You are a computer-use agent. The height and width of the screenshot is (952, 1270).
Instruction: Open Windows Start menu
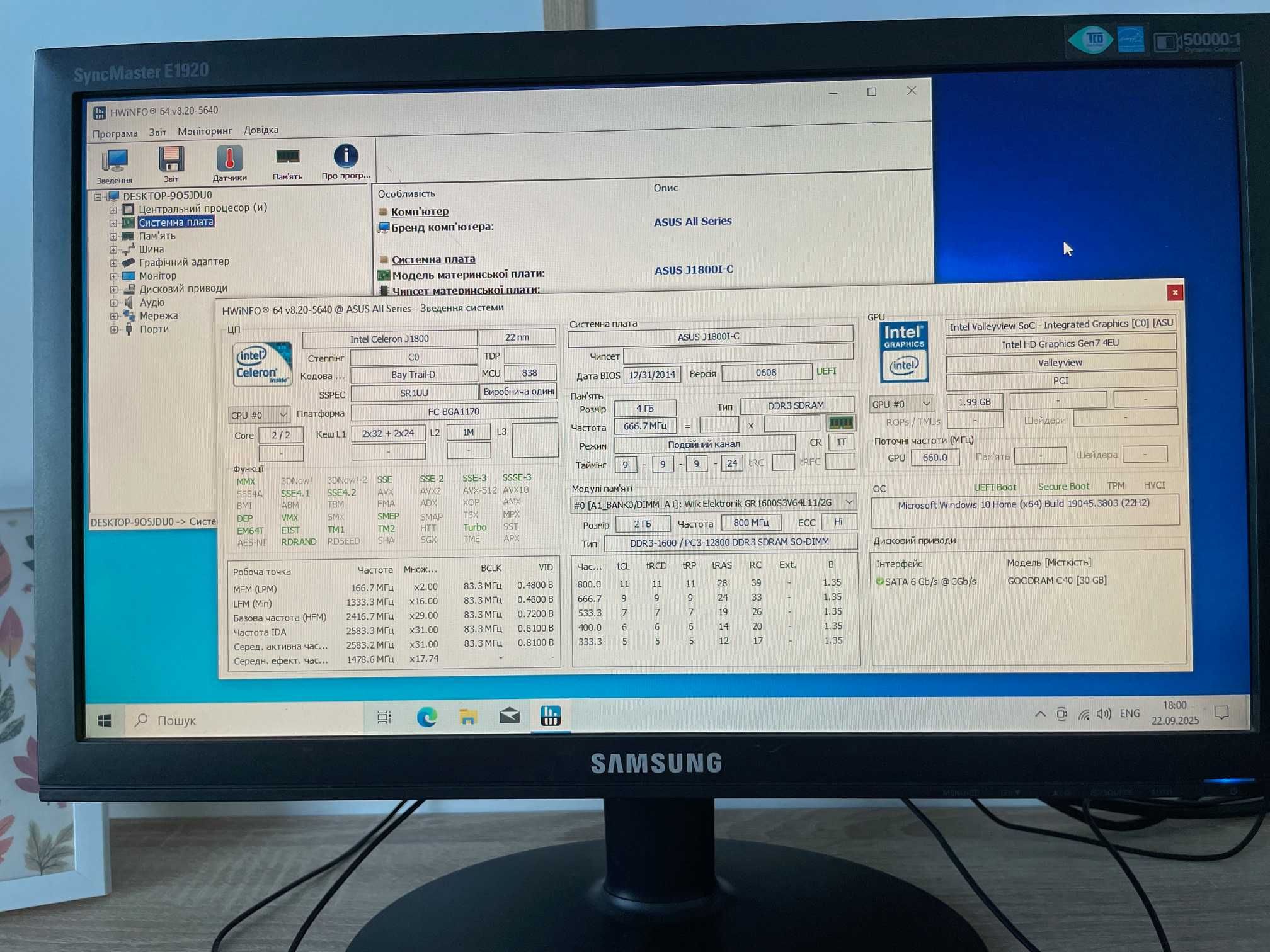pyautogui.click(x=105, y=720)
